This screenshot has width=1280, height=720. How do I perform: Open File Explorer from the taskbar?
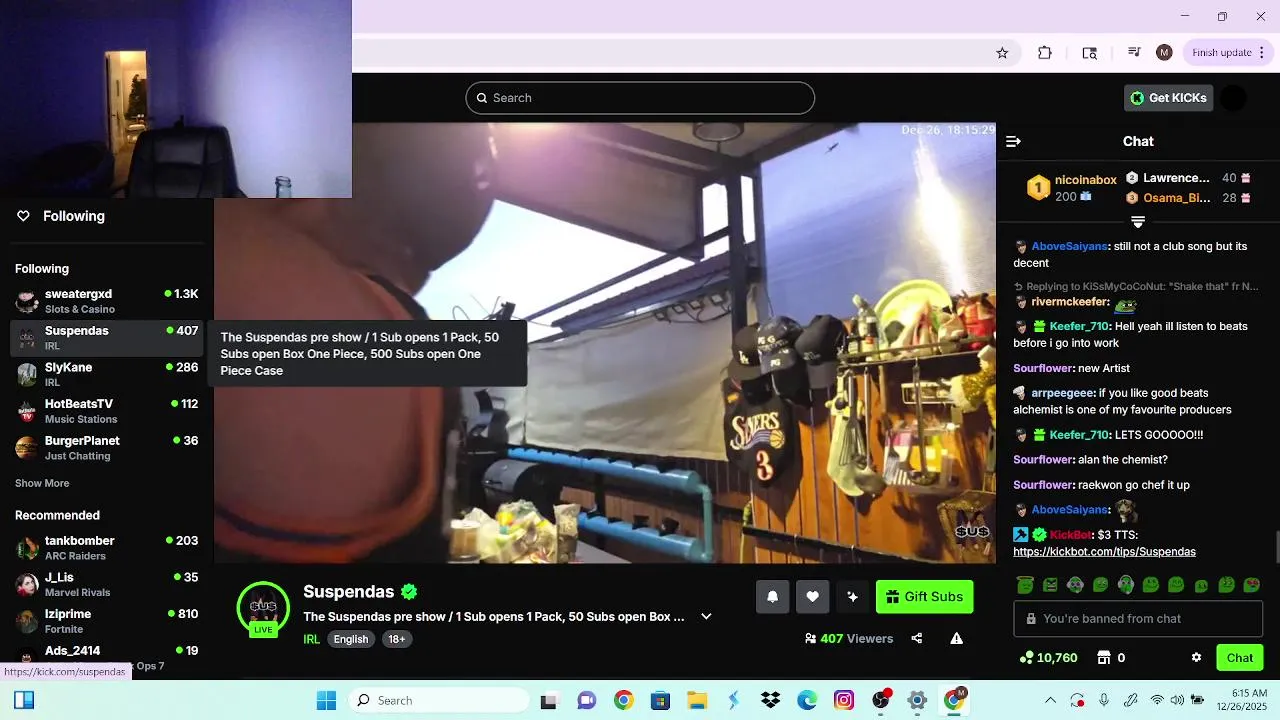click(x=696, y=700)
